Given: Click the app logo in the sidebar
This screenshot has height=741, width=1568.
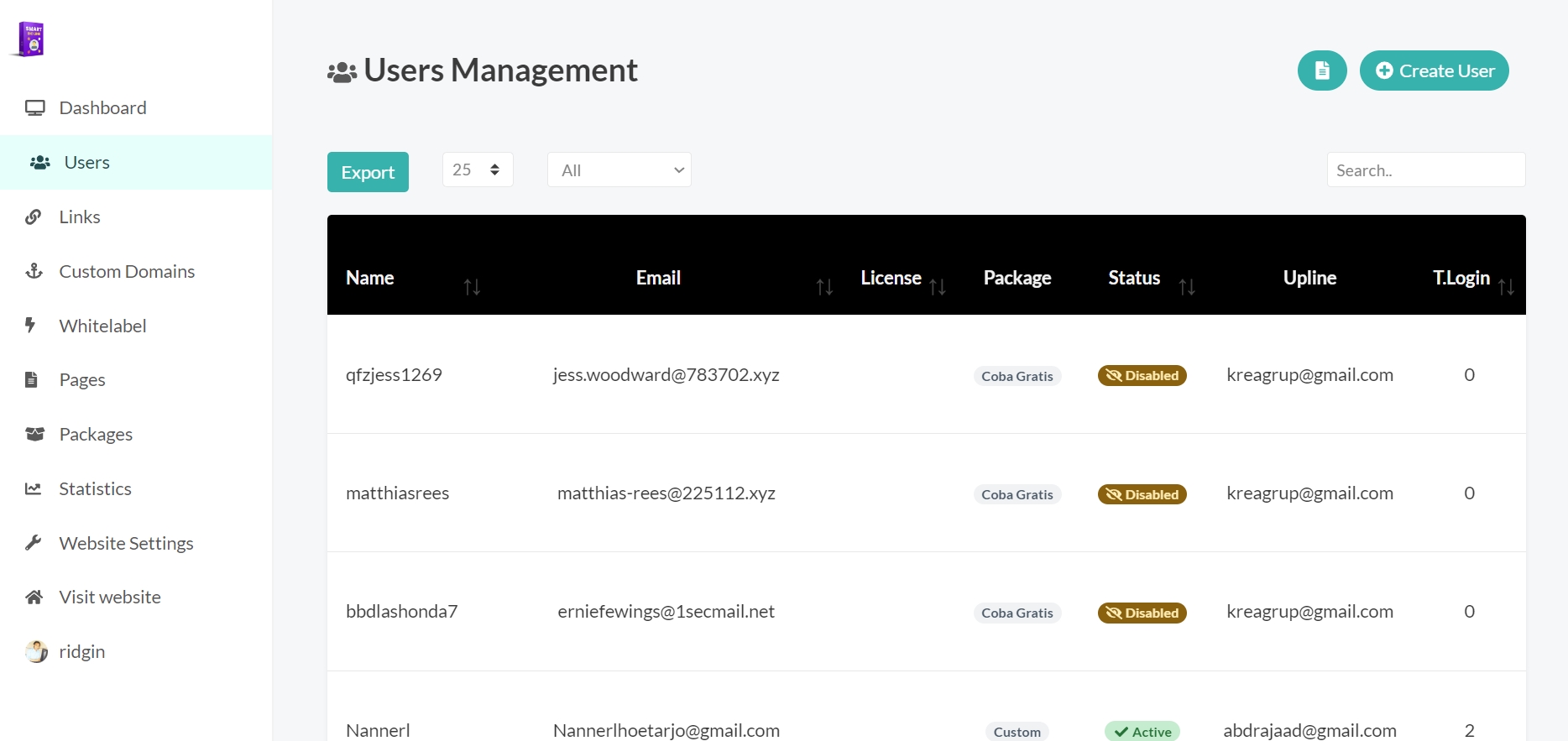Looking at the screenshot, I should pyautogui.click(x=31, y=39).
